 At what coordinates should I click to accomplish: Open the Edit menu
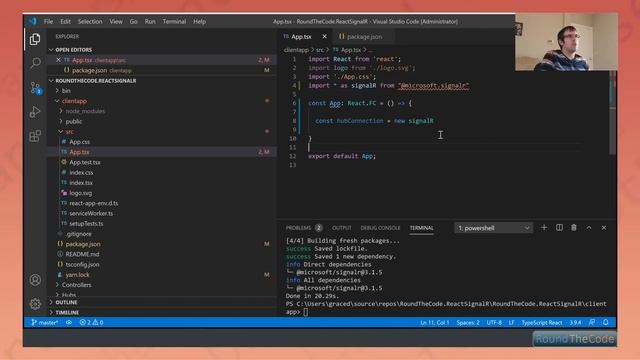(x=65, y=21)
